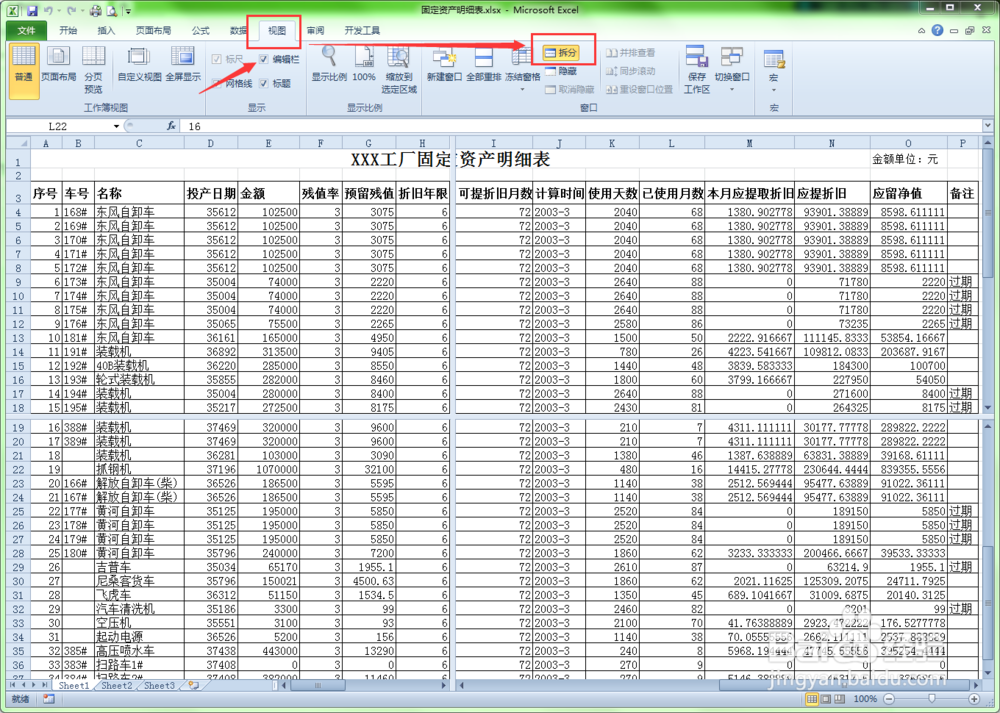Open the 宏 macros dropdown
Screen dimensions: 1000x713
[x=774, y=70]
